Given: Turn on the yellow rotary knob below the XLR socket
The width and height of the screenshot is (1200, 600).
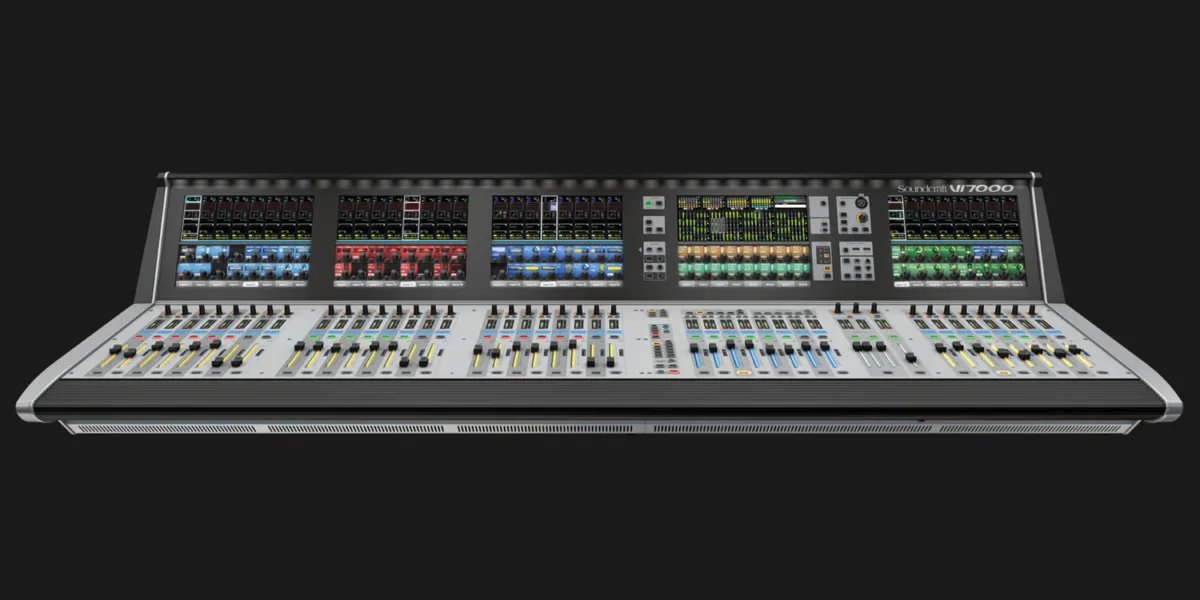Looking at the screenshot, I should click(862, 217).
